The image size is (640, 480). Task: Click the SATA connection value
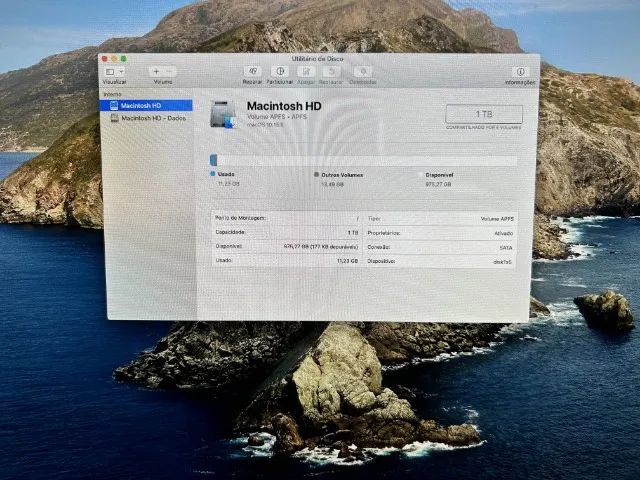(x=506, y=248)
